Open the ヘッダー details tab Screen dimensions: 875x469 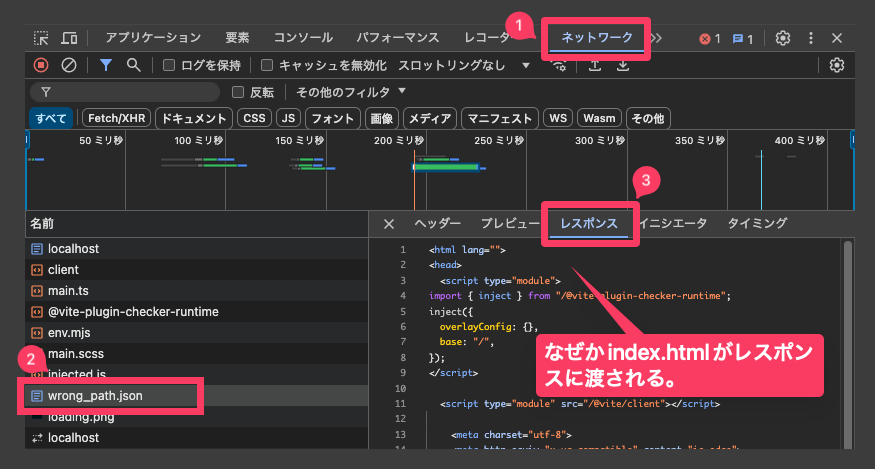click(438, 223)
